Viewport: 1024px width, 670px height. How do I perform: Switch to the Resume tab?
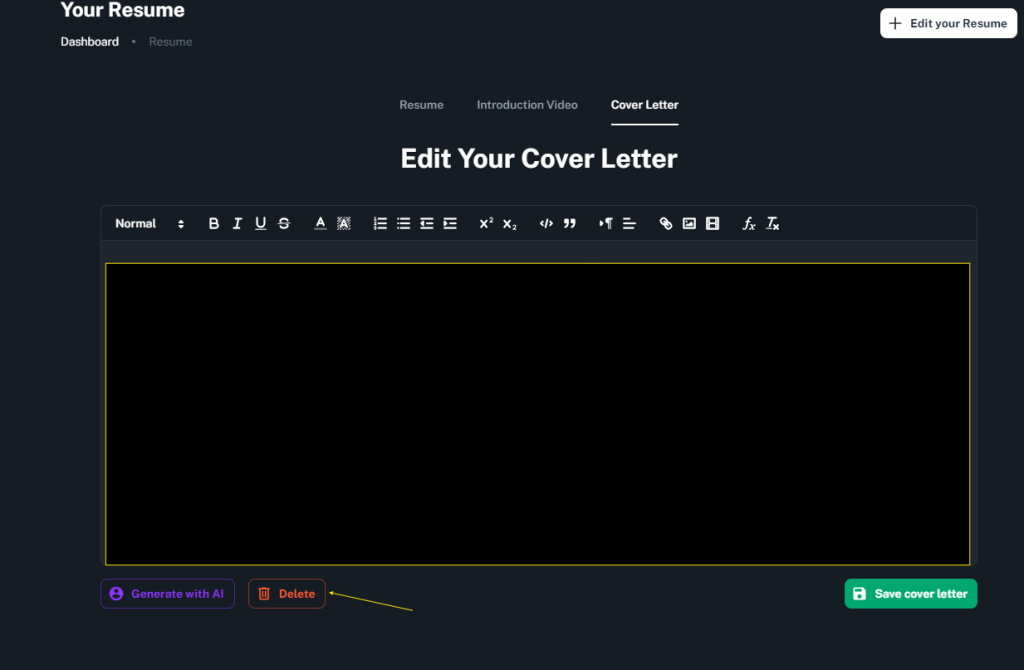tap(421, 104)
